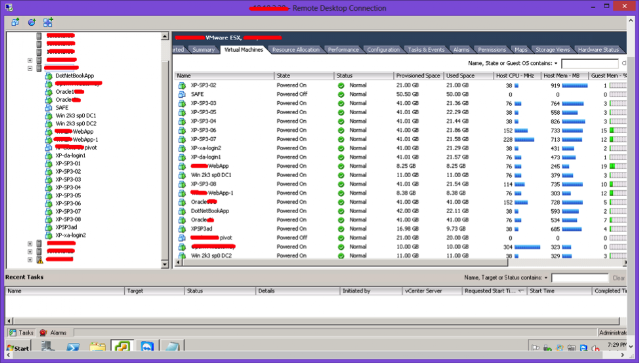Open the Explorer folder icon on remote taskbar
The height and width of the screenshot is (364, 640).
pos(98,347)
